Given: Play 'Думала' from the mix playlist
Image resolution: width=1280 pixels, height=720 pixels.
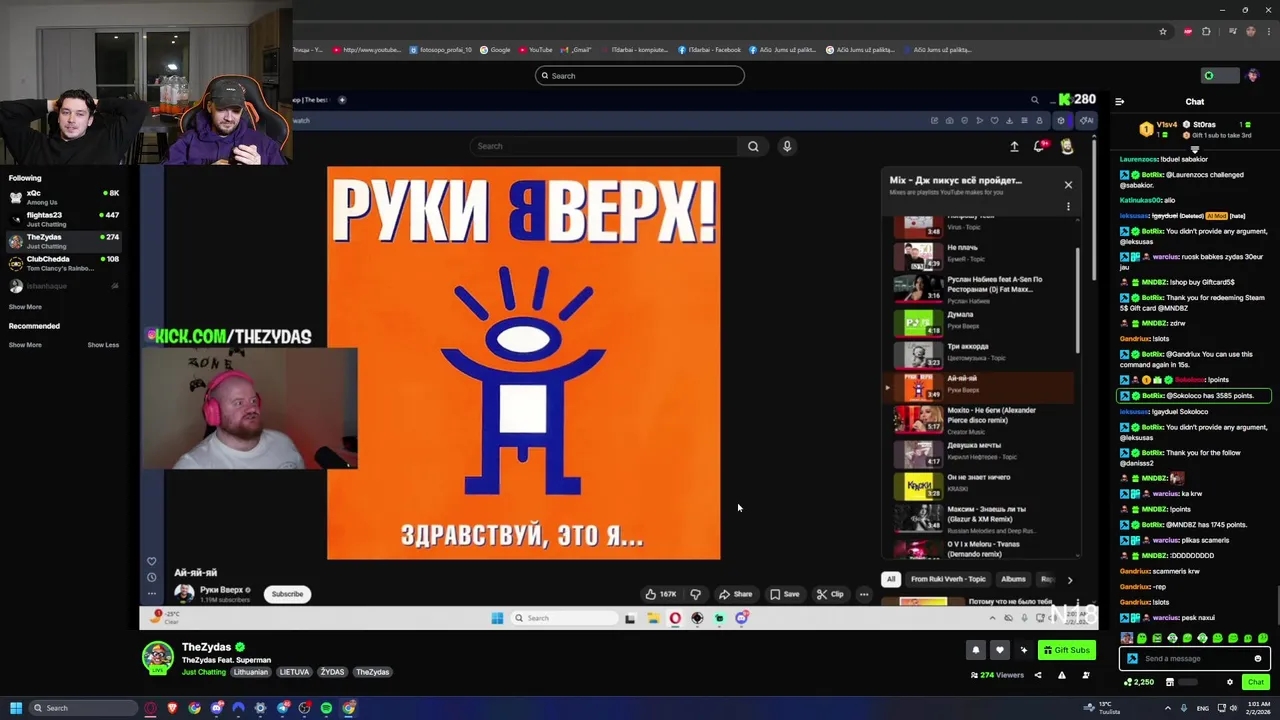Looking at the screenshot, I should 980,321.
